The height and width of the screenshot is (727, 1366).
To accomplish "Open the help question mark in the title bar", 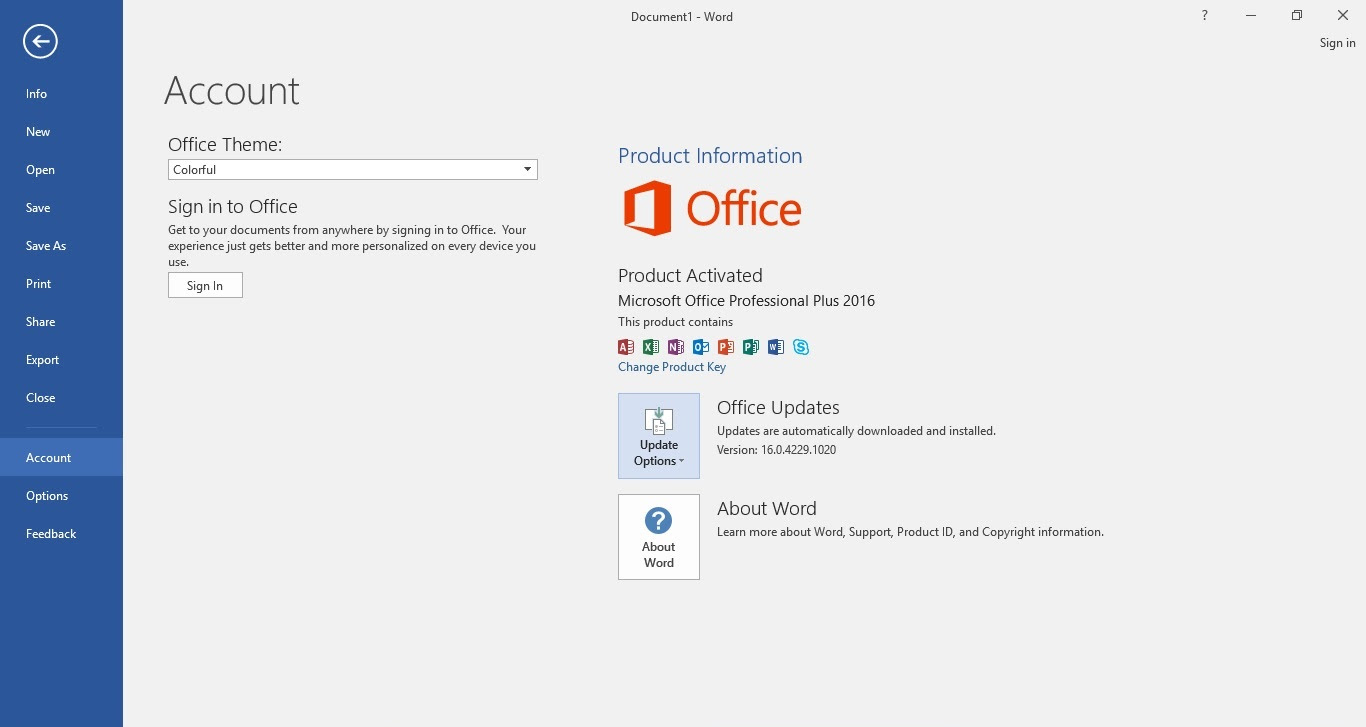I will 1204,15.
